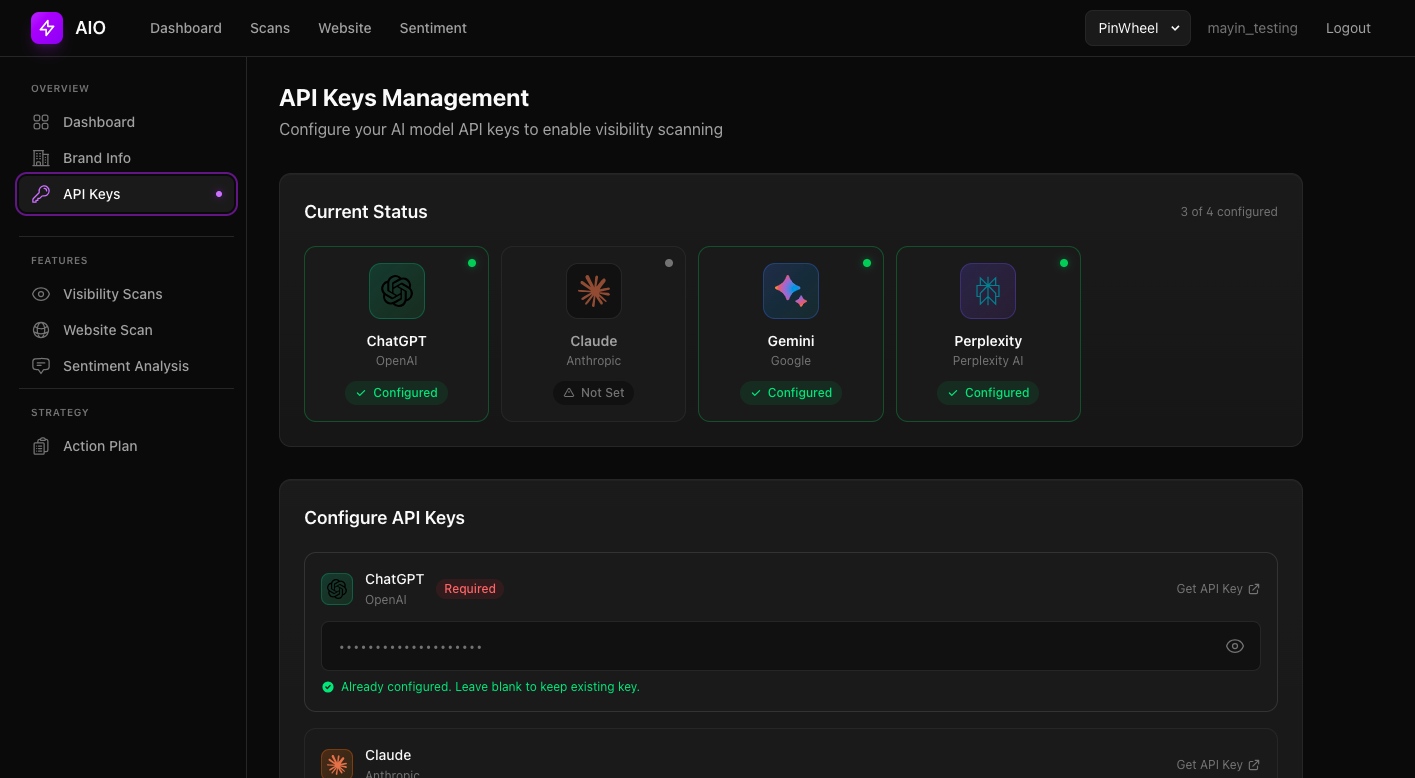
Task: Click the Configured badge under Gemini
Action: pyautogui.click(x=790, y=392)
